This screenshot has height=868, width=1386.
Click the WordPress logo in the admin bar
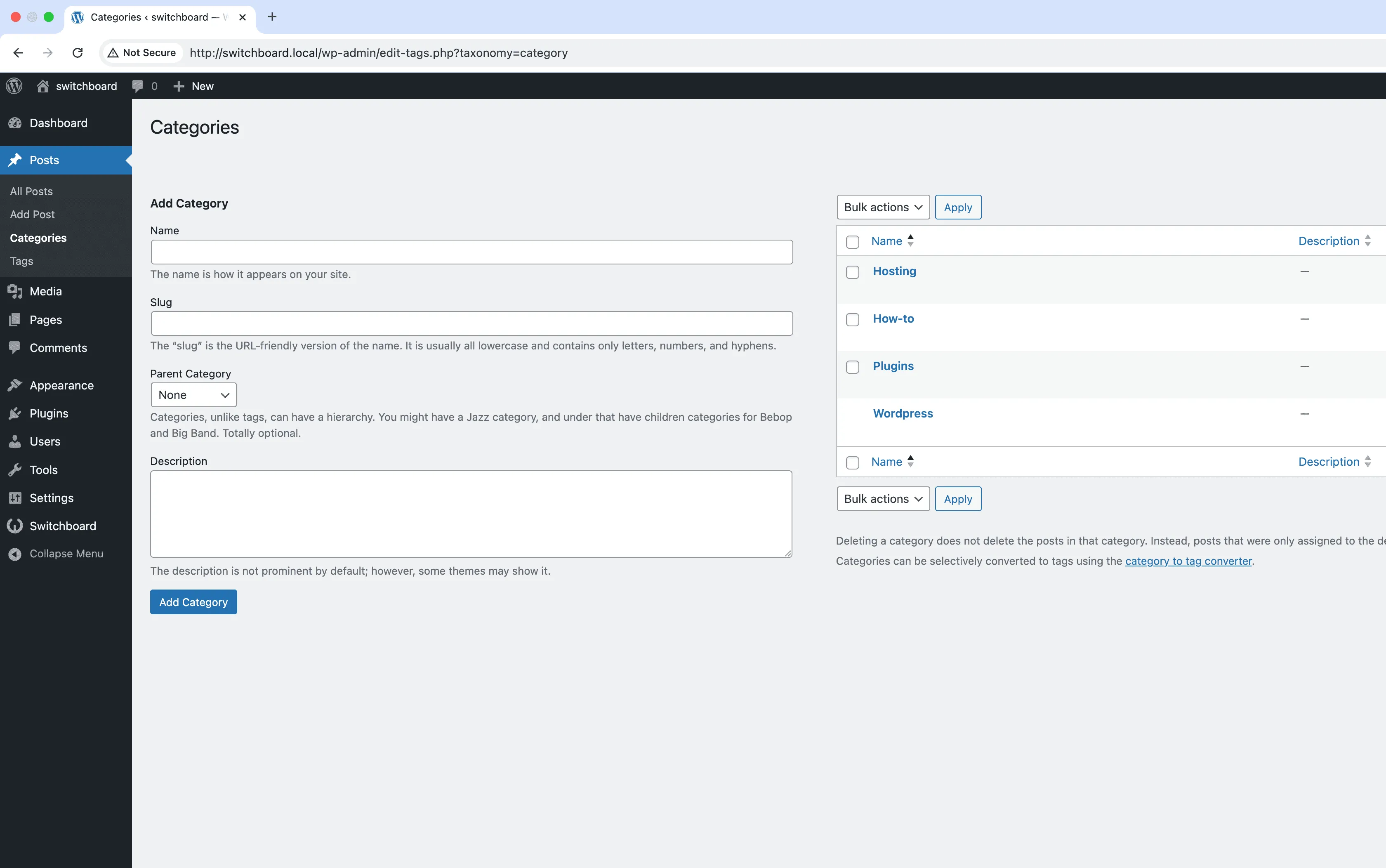(x=14, y=85)
